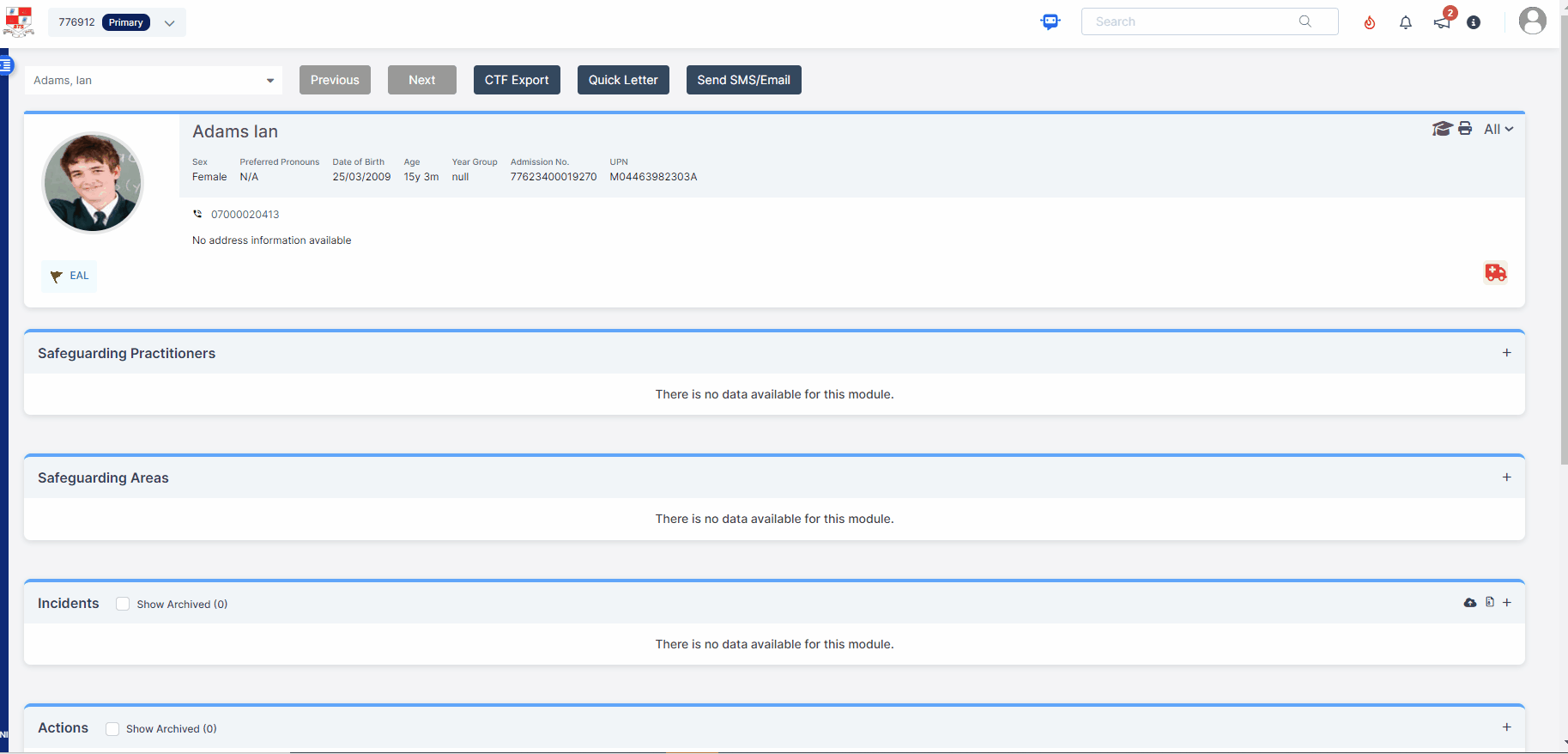Open the notifications bell

(1406, 22)
